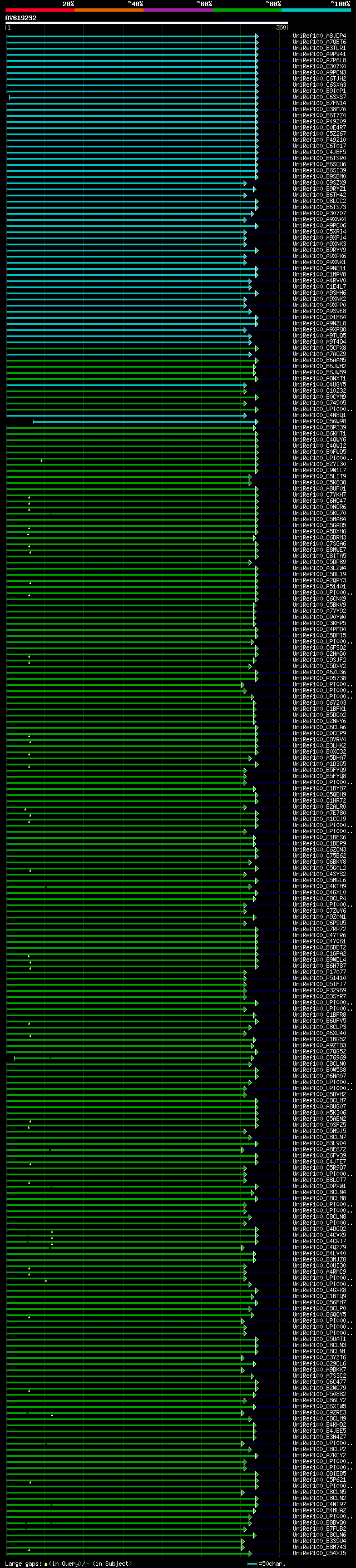Open hit UniRef100_A9P941

pos(319,54)
